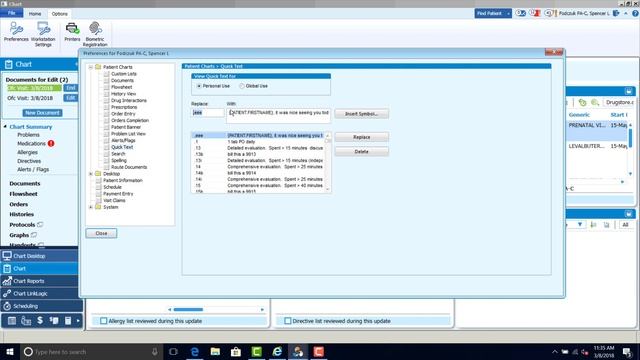Click the help question mark icon
This screenshot has width=640, height=360.
coord(635,13)
